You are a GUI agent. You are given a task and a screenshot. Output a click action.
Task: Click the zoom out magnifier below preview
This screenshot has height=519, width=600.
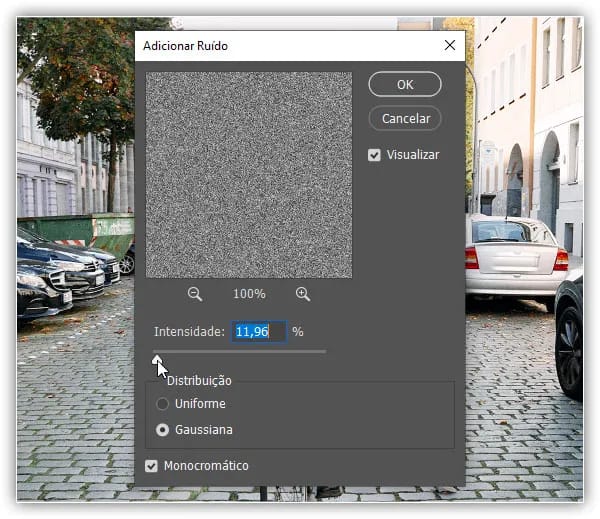tap(195, 294)
